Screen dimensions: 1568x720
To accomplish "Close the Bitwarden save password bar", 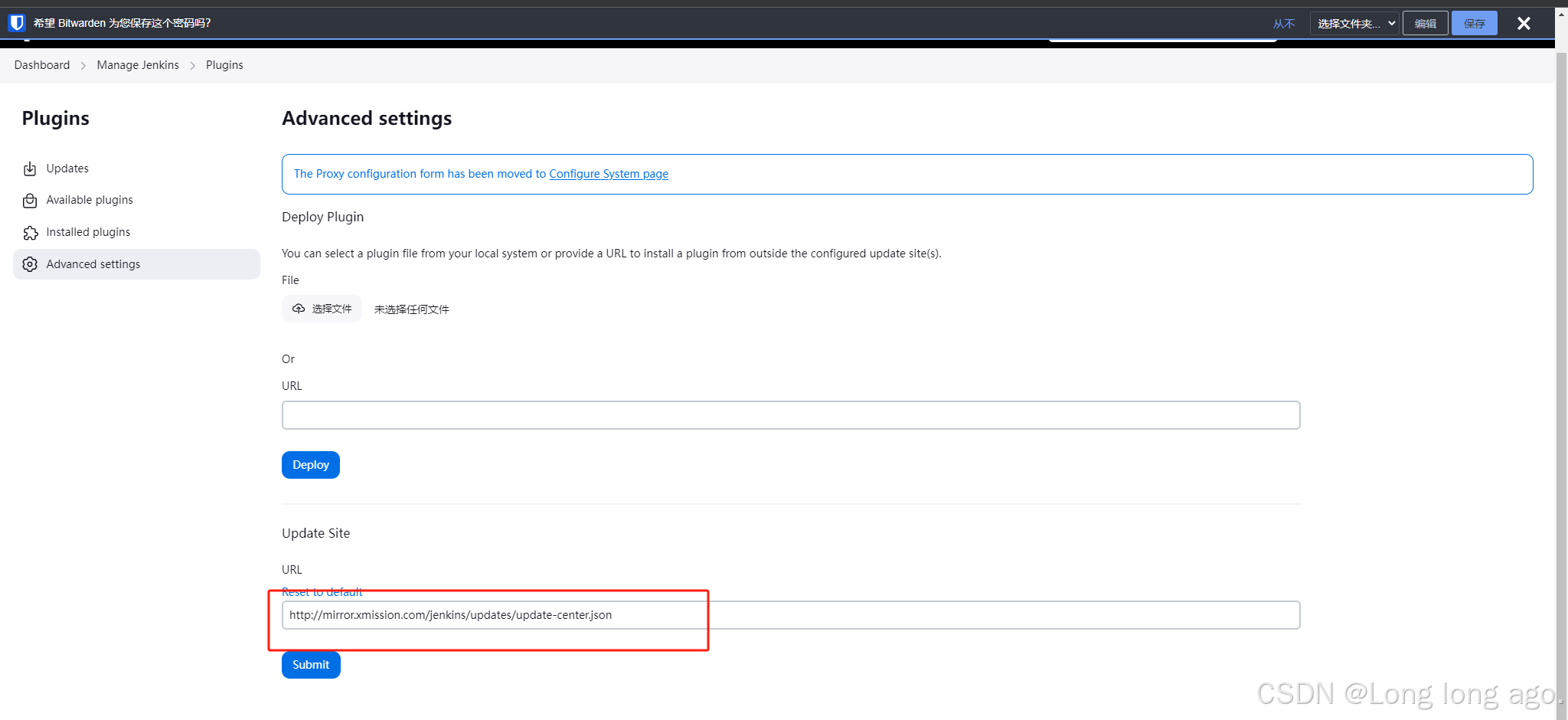I will point(1524,24).
